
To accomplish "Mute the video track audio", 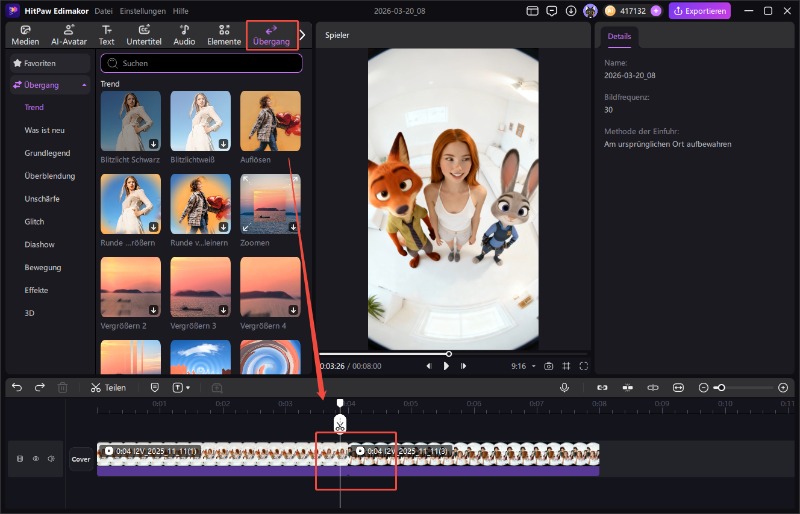I will tap(51, 459).
